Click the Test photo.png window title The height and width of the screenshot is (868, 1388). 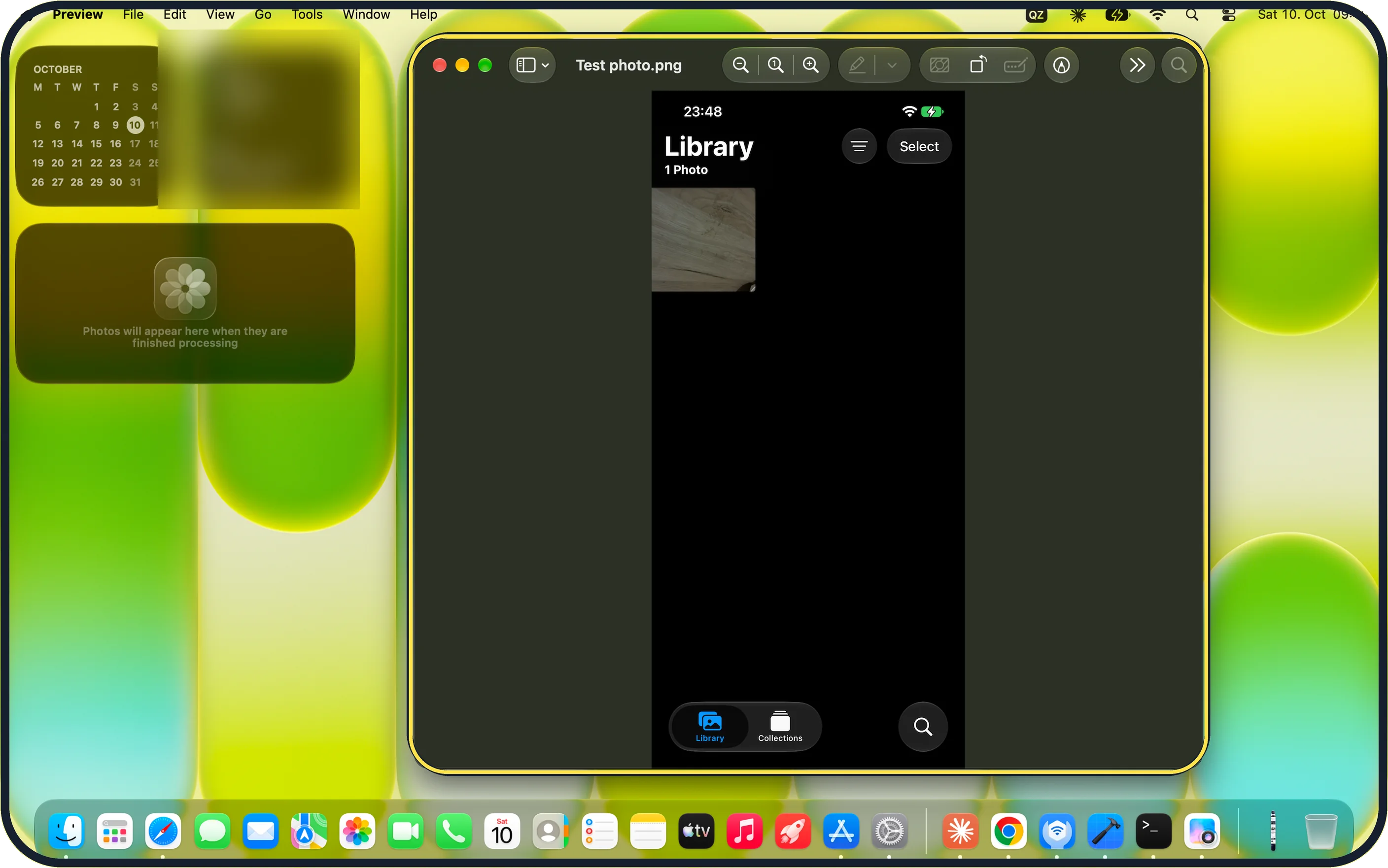629,66
